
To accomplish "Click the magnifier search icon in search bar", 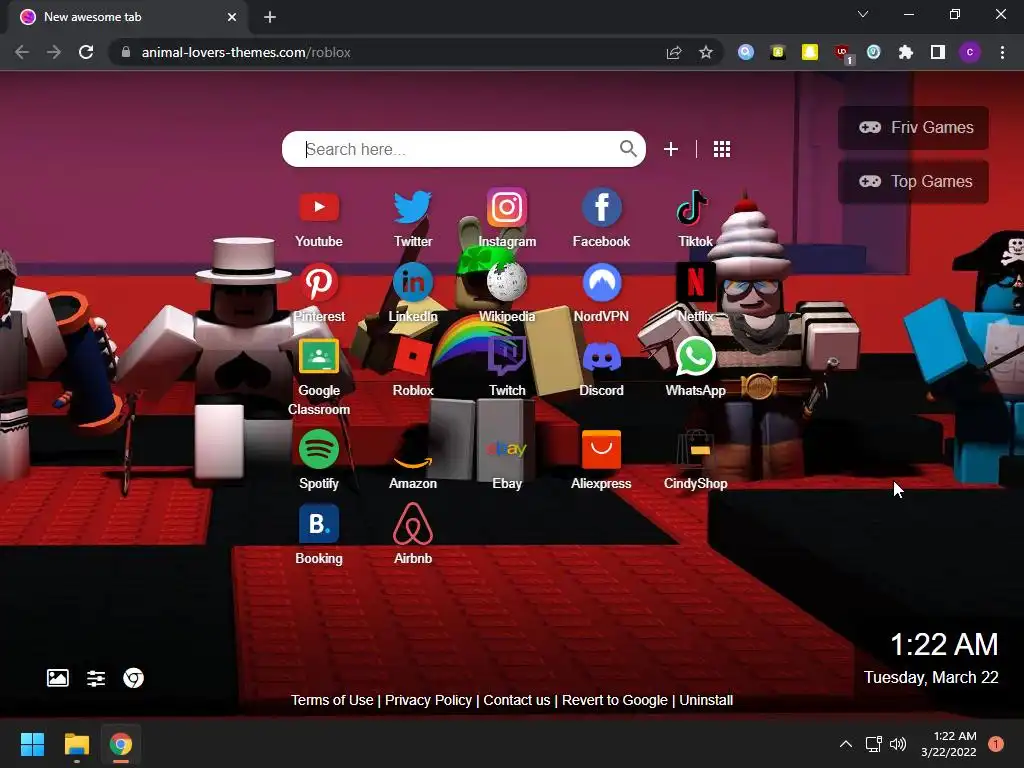I will click(x=628, y=149).
